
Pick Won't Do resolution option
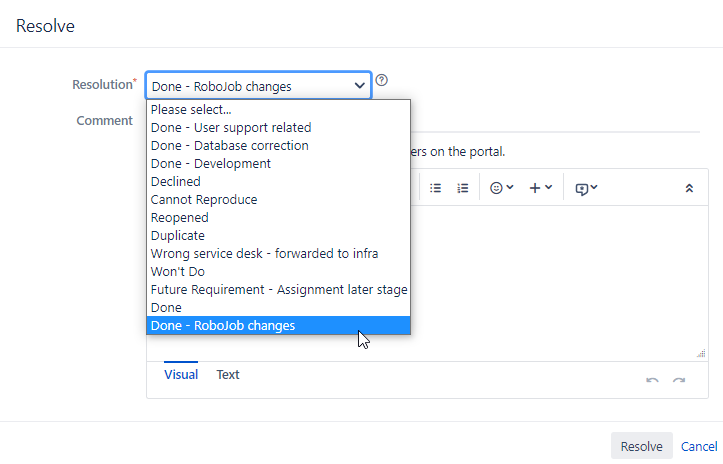click(x=279, y=272)
